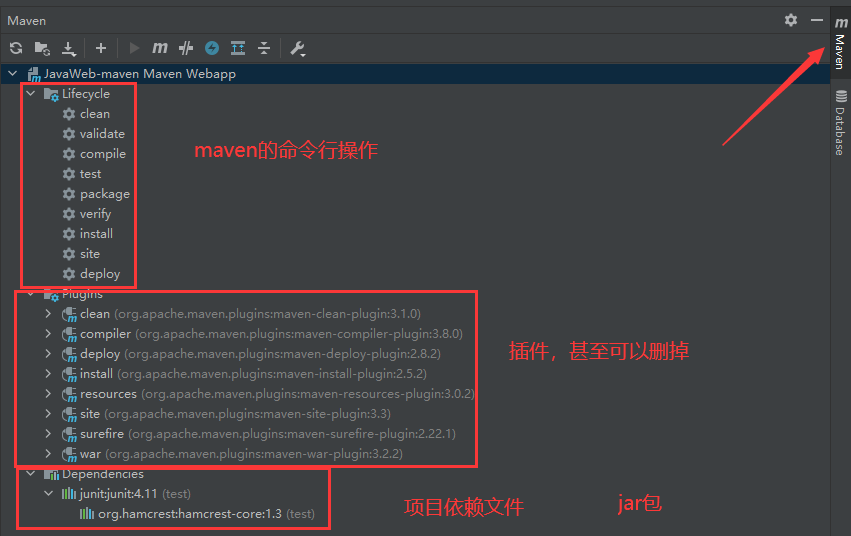
Task: Click Dependencies folder icon
Action: [51, 475]
